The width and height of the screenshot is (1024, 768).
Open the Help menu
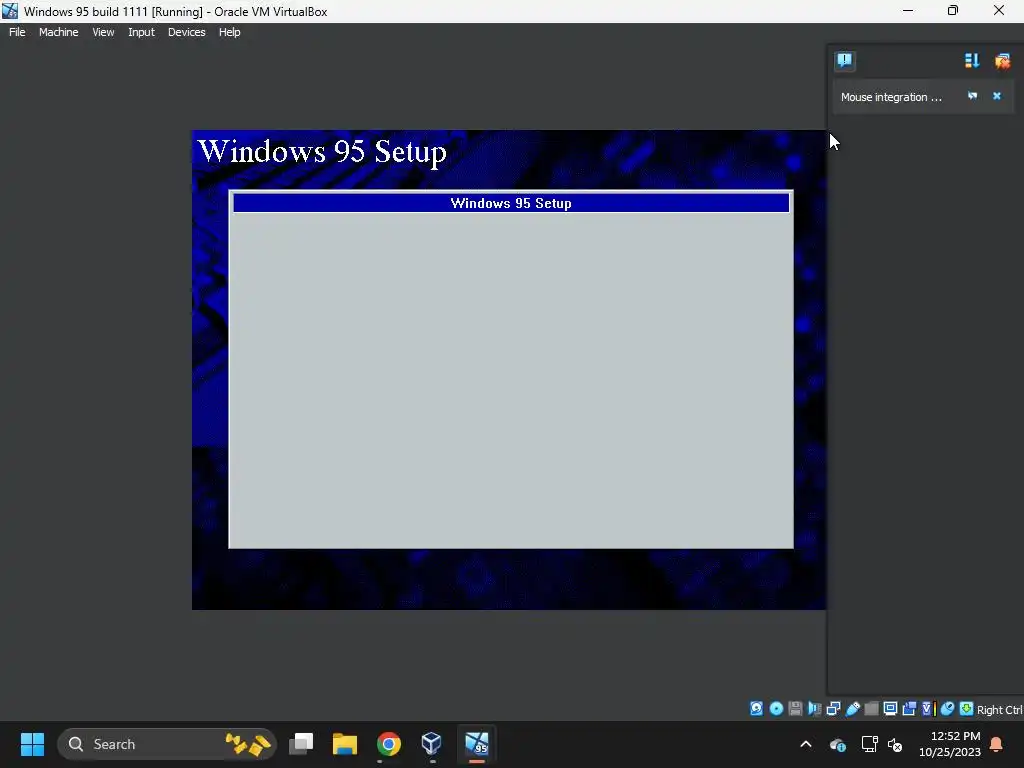229,32
